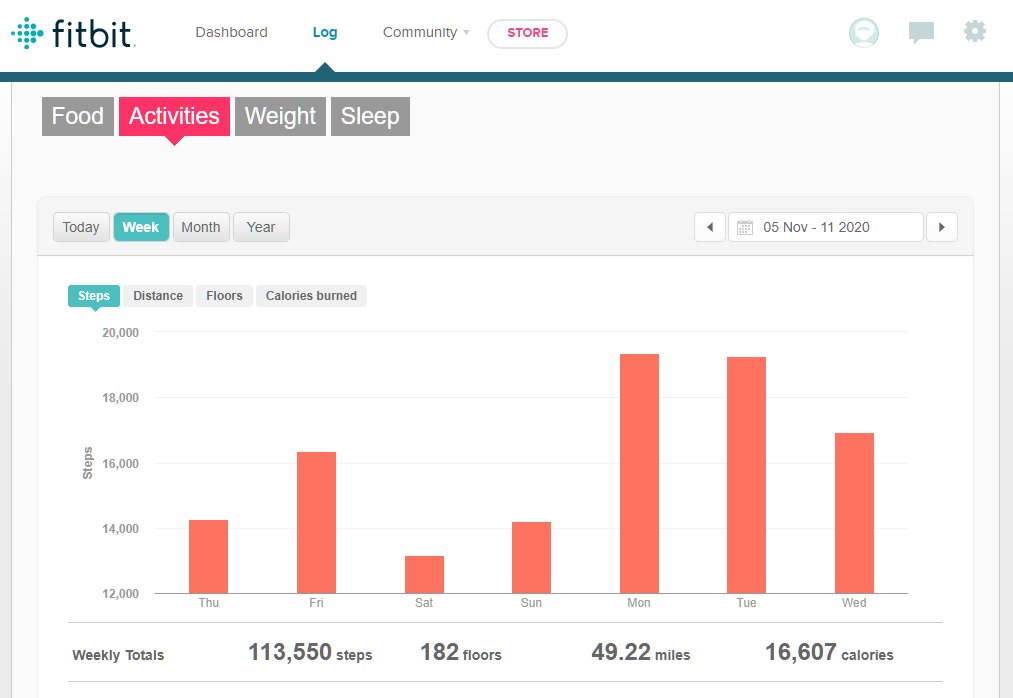The image size is (1013, 698).
Task: Open the Store button
Action: pyautogui.click(x=527, y=33)
